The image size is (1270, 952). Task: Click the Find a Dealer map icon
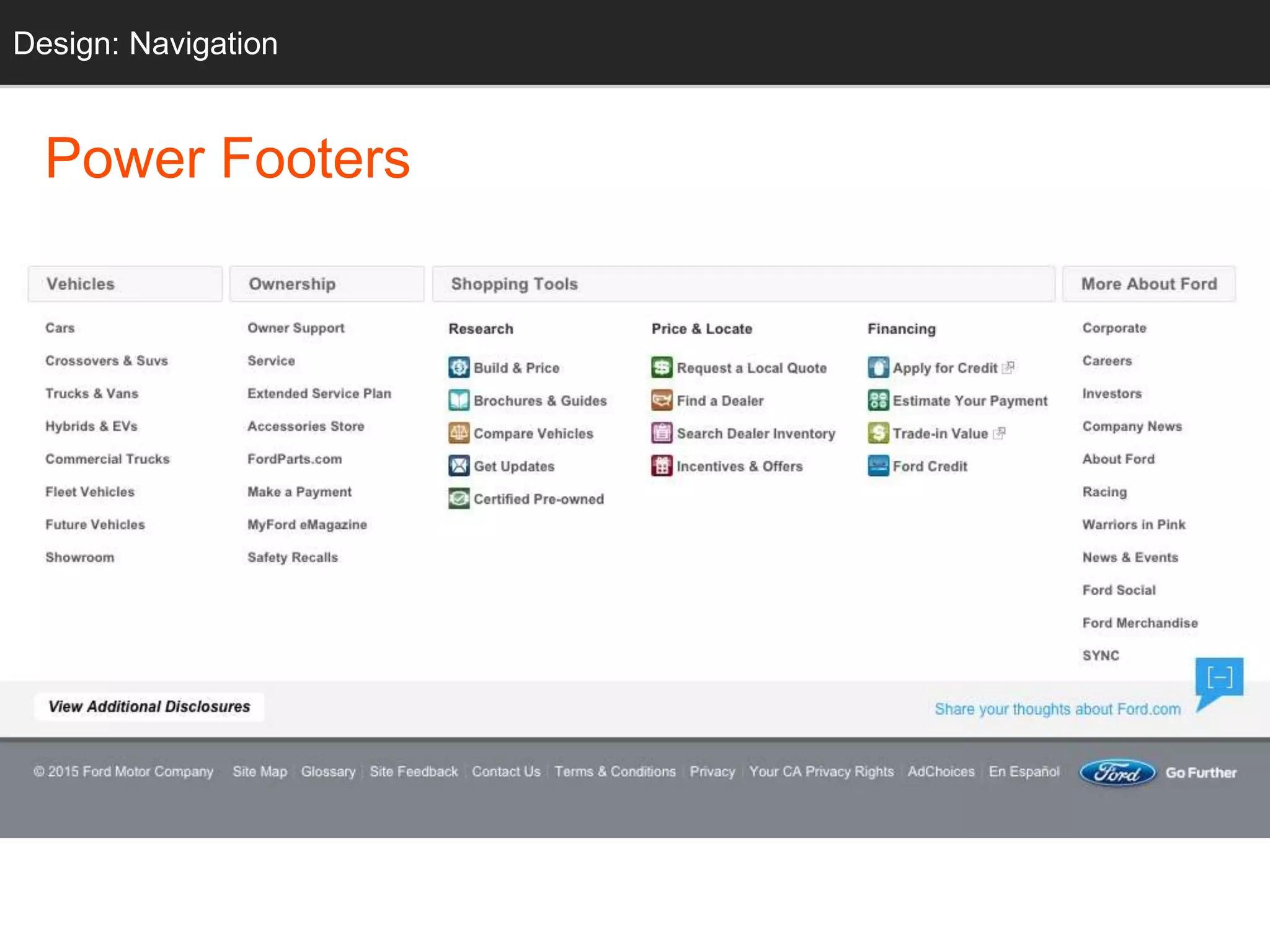[x=662, y=400]
